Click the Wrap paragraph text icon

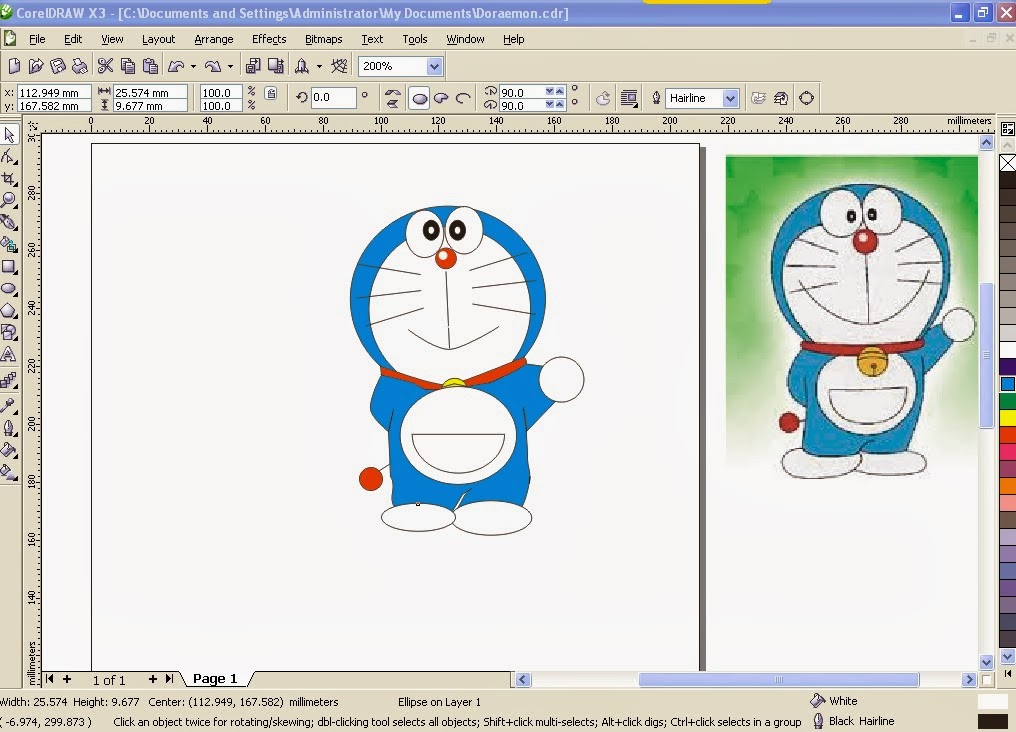pos(629,98)
